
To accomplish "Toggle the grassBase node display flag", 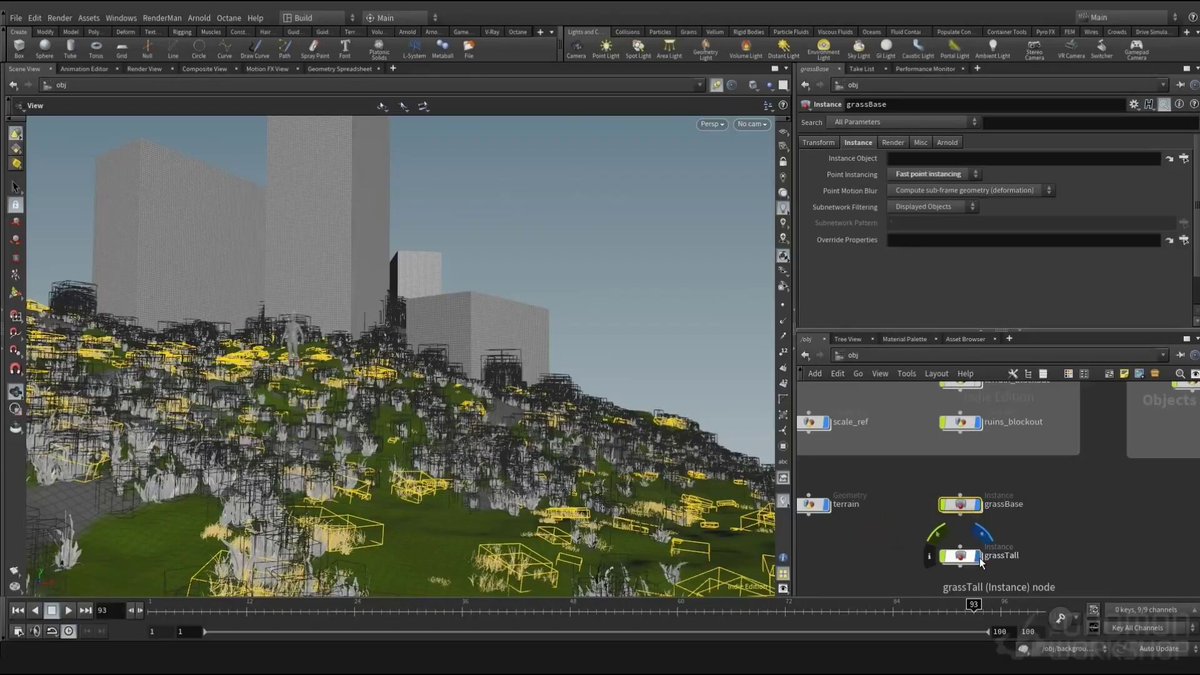I will click(x=978, y=505).
